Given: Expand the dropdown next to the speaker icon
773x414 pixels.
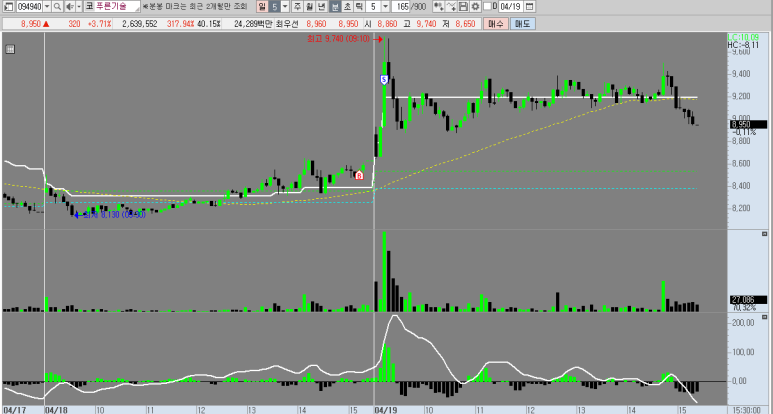Looking at the screenshot, I should click(79, 6).
